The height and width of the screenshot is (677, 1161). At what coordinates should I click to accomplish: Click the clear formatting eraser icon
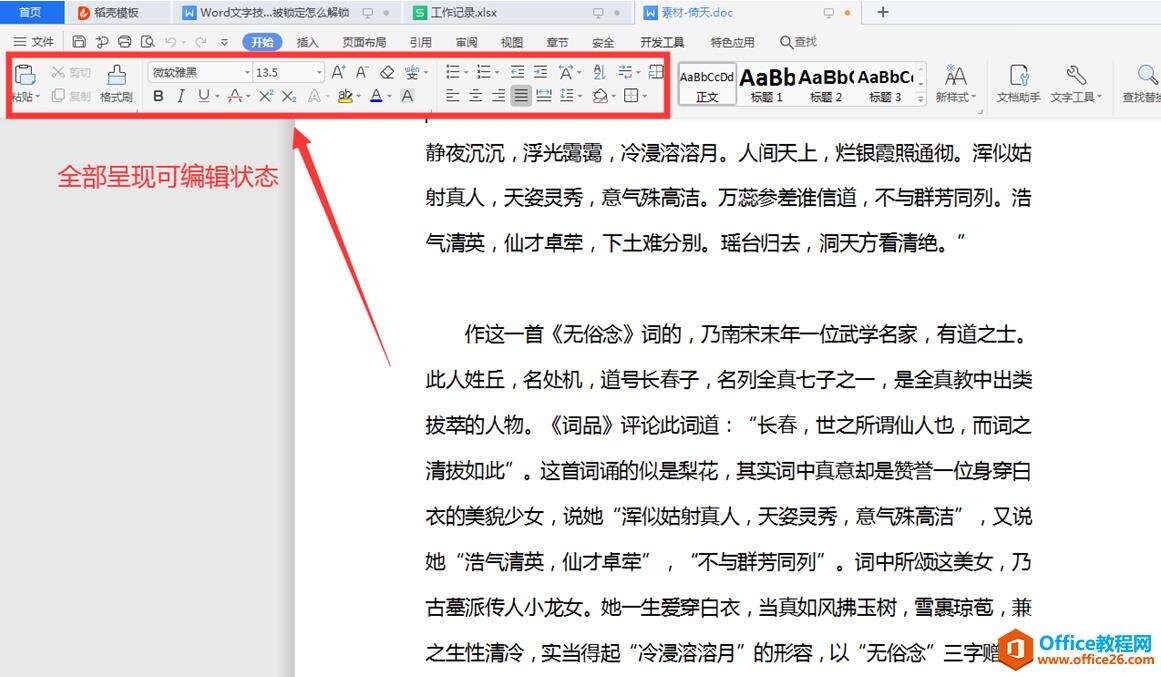387,72
